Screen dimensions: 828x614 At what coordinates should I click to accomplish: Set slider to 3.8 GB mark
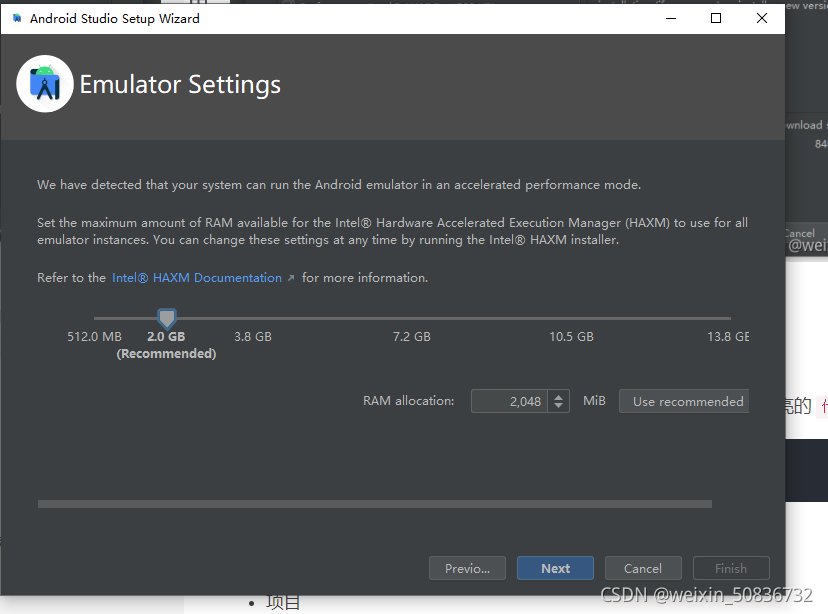coord(253,318)
